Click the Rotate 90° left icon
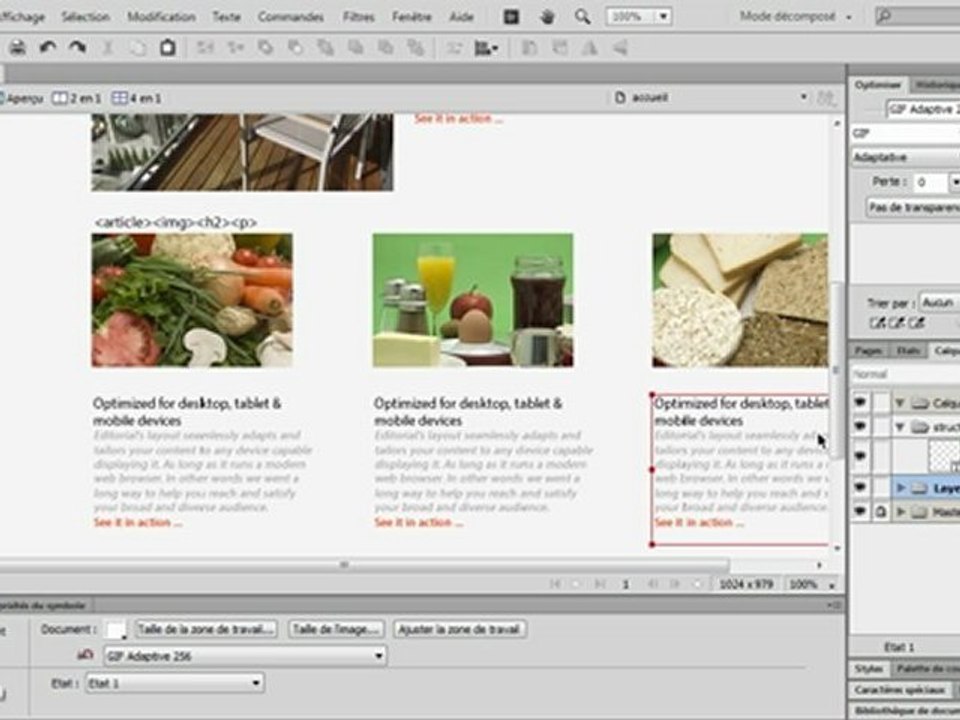The height and width of the screenshot is (720, 960). click(x=530, y=48)
